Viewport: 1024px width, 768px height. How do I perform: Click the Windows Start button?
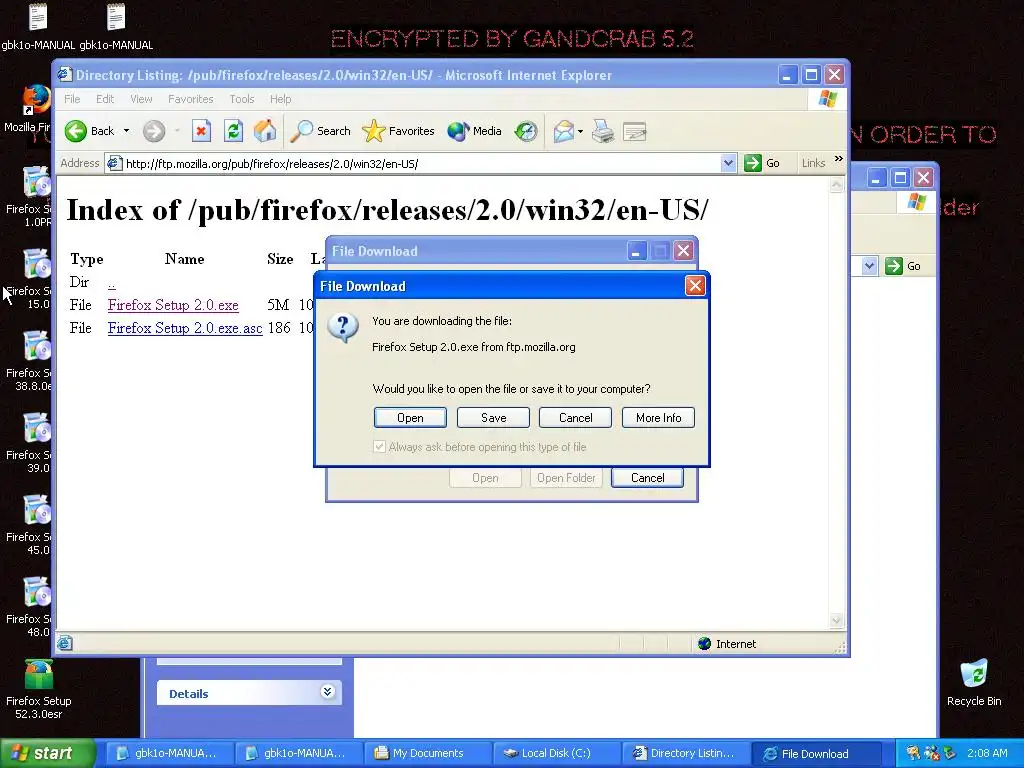[x=47, y=753]
